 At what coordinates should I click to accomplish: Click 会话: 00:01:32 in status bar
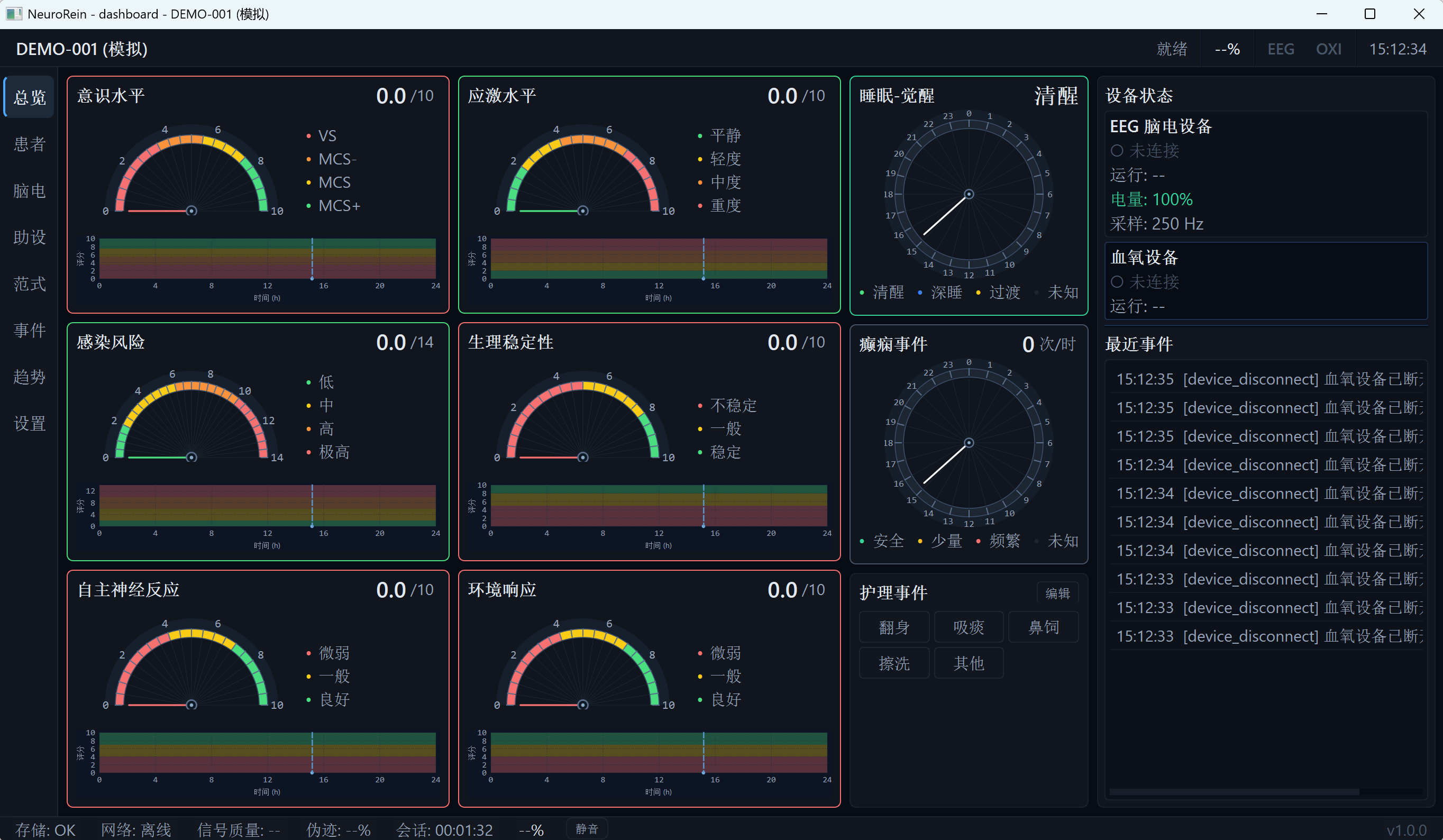click(x=444, y=830)
